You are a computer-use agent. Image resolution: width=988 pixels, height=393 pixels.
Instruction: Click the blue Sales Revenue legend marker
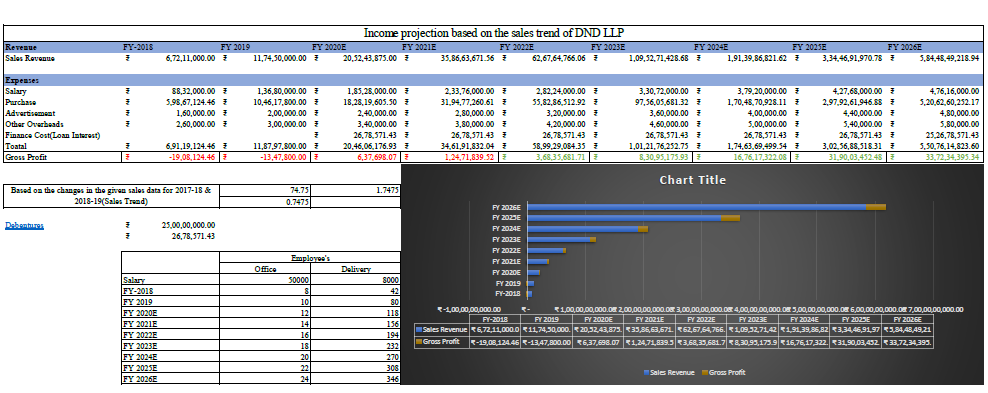646,373
